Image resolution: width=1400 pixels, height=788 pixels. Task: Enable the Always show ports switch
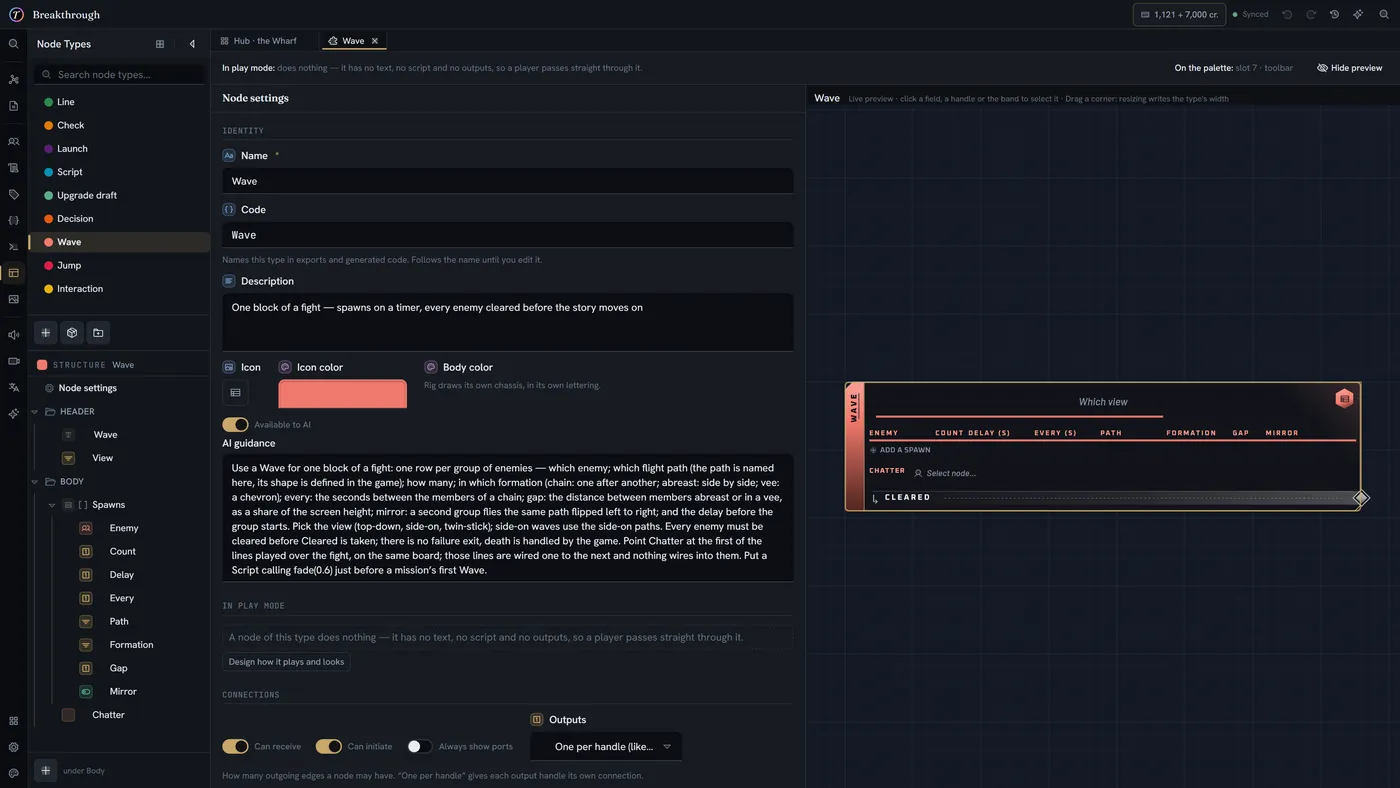point(420,747)
